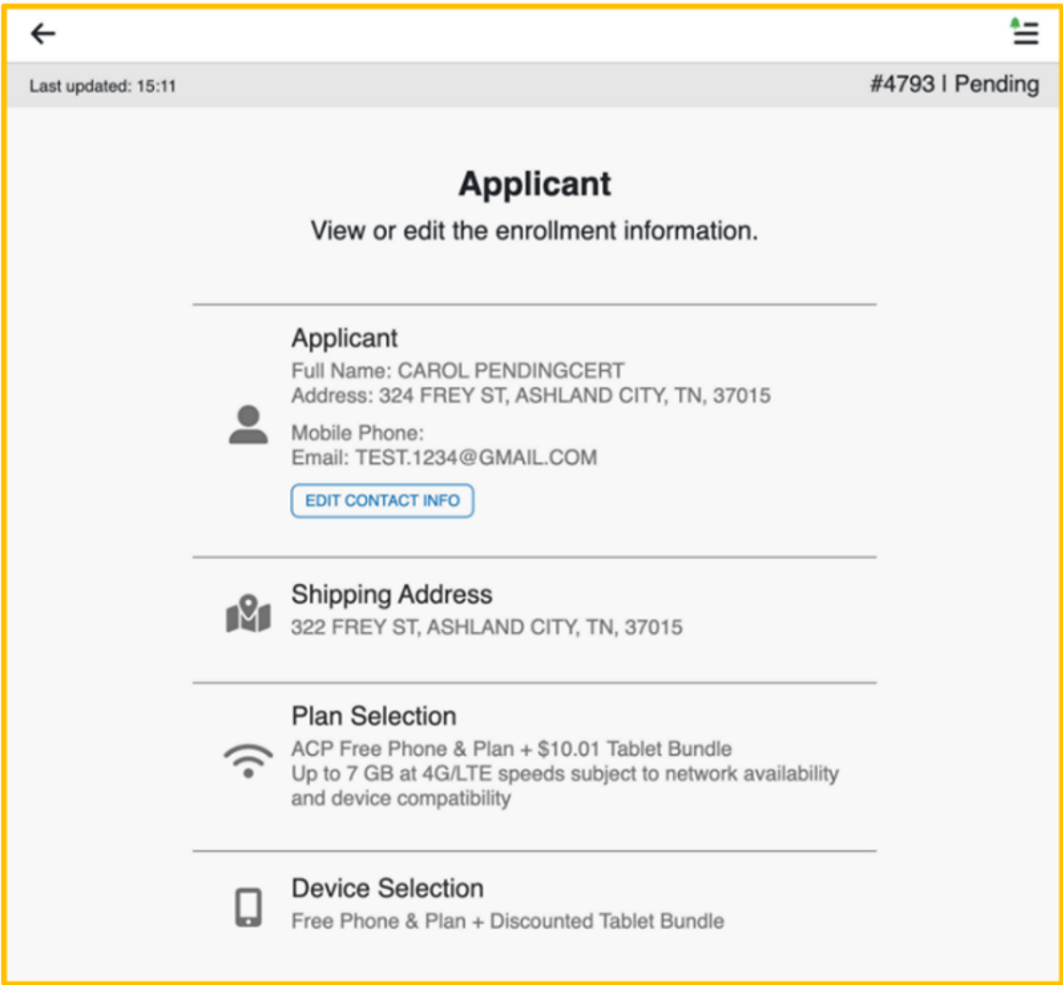Click the applicant person icon
Viewport: 1063px width, 985px height.
[x=248, y=425]
